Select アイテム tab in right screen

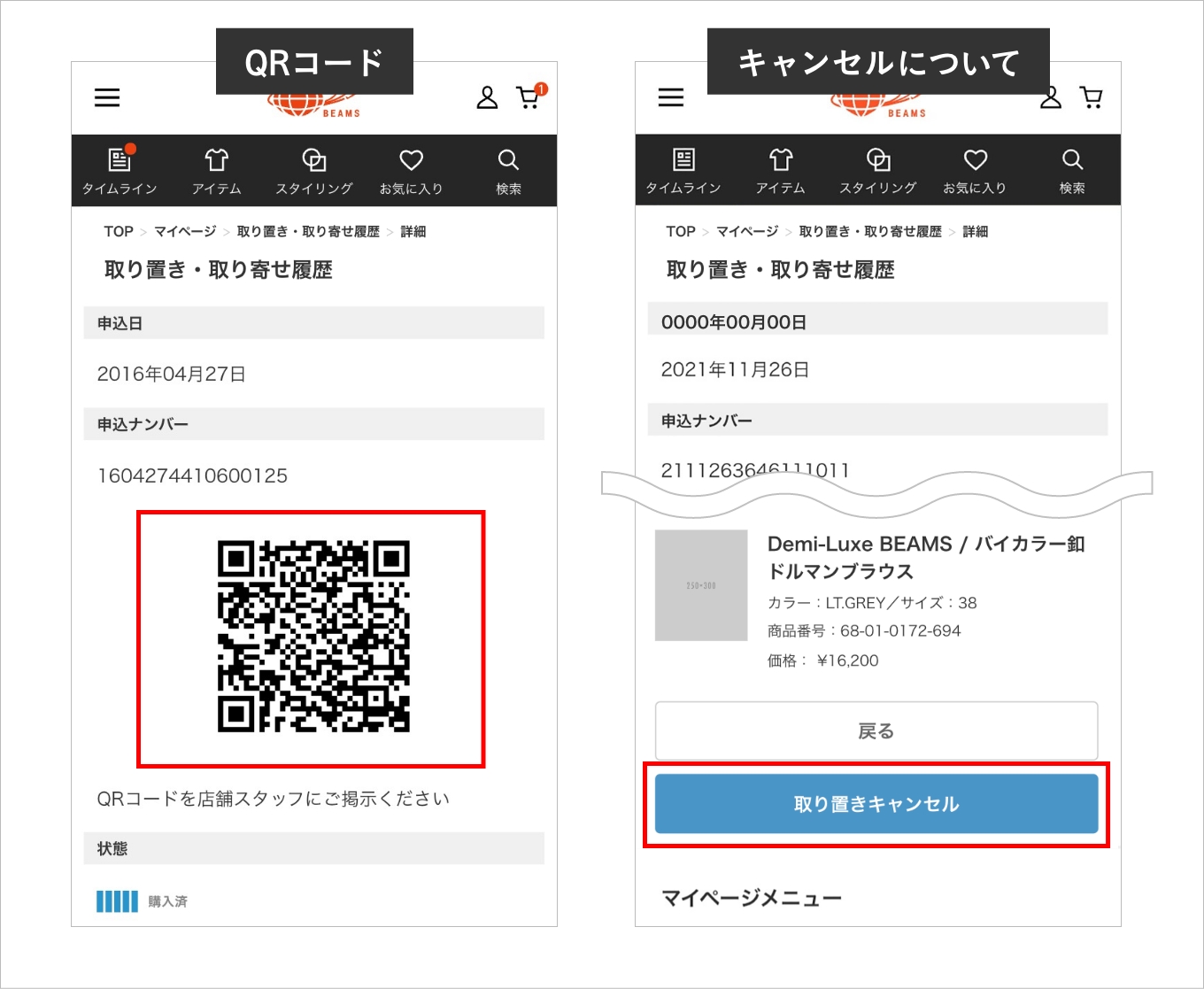tap(781, 170)
